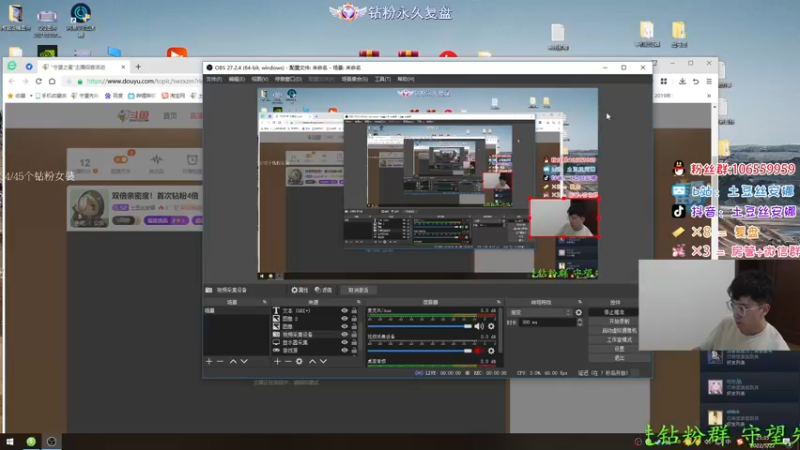Open 滤镜 filters for the selected source
Screen dimensions: 800x450
(x=323, y=290)
